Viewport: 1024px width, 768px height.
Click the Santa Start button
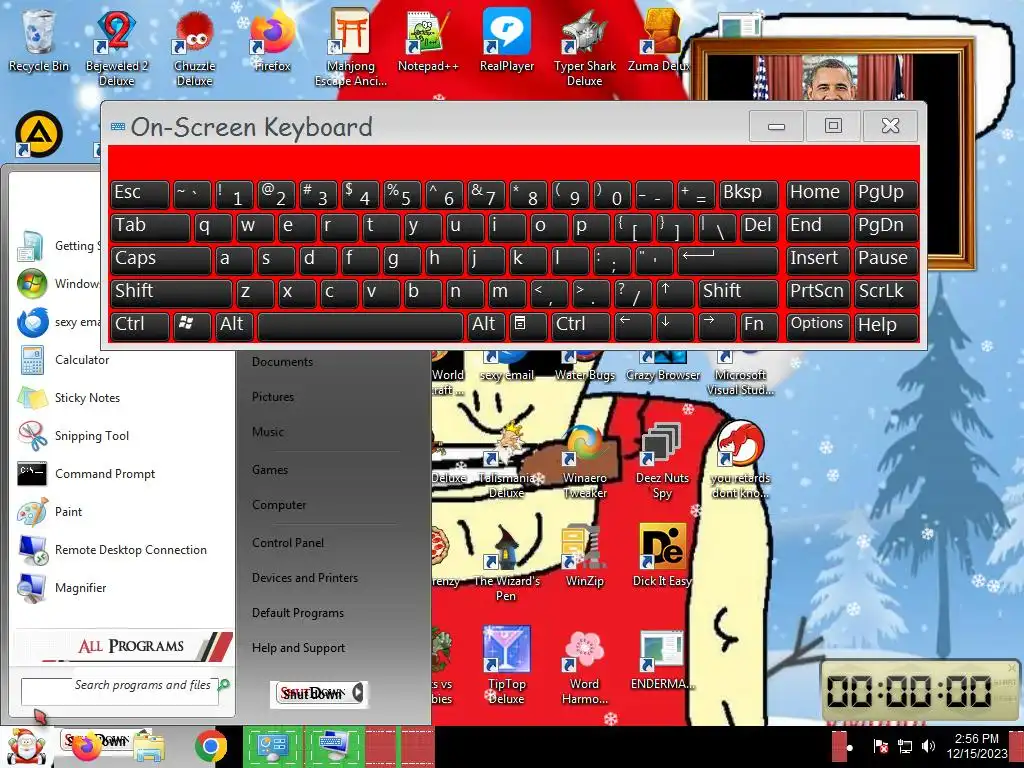tap(25, 746)
